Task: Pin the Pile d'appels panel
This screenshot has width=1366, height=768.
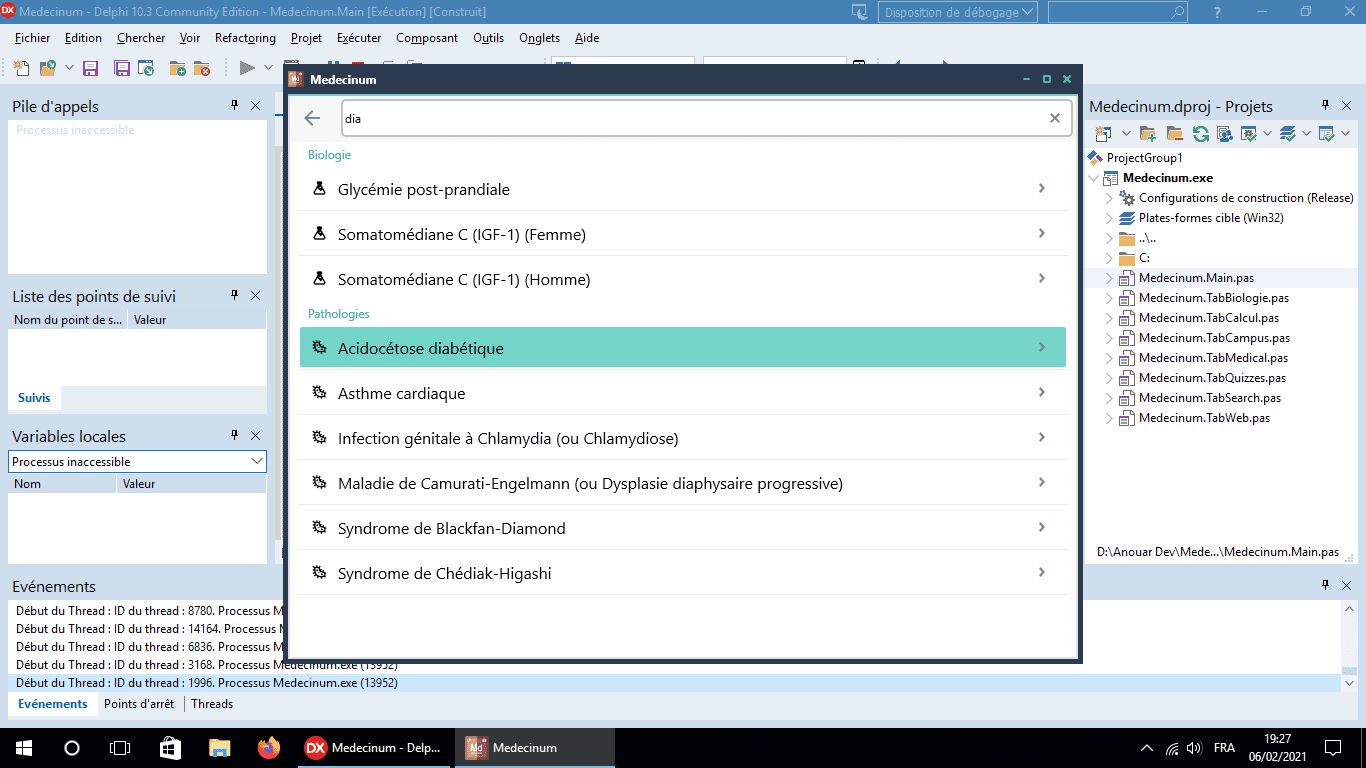Action: tap(235, 105)
